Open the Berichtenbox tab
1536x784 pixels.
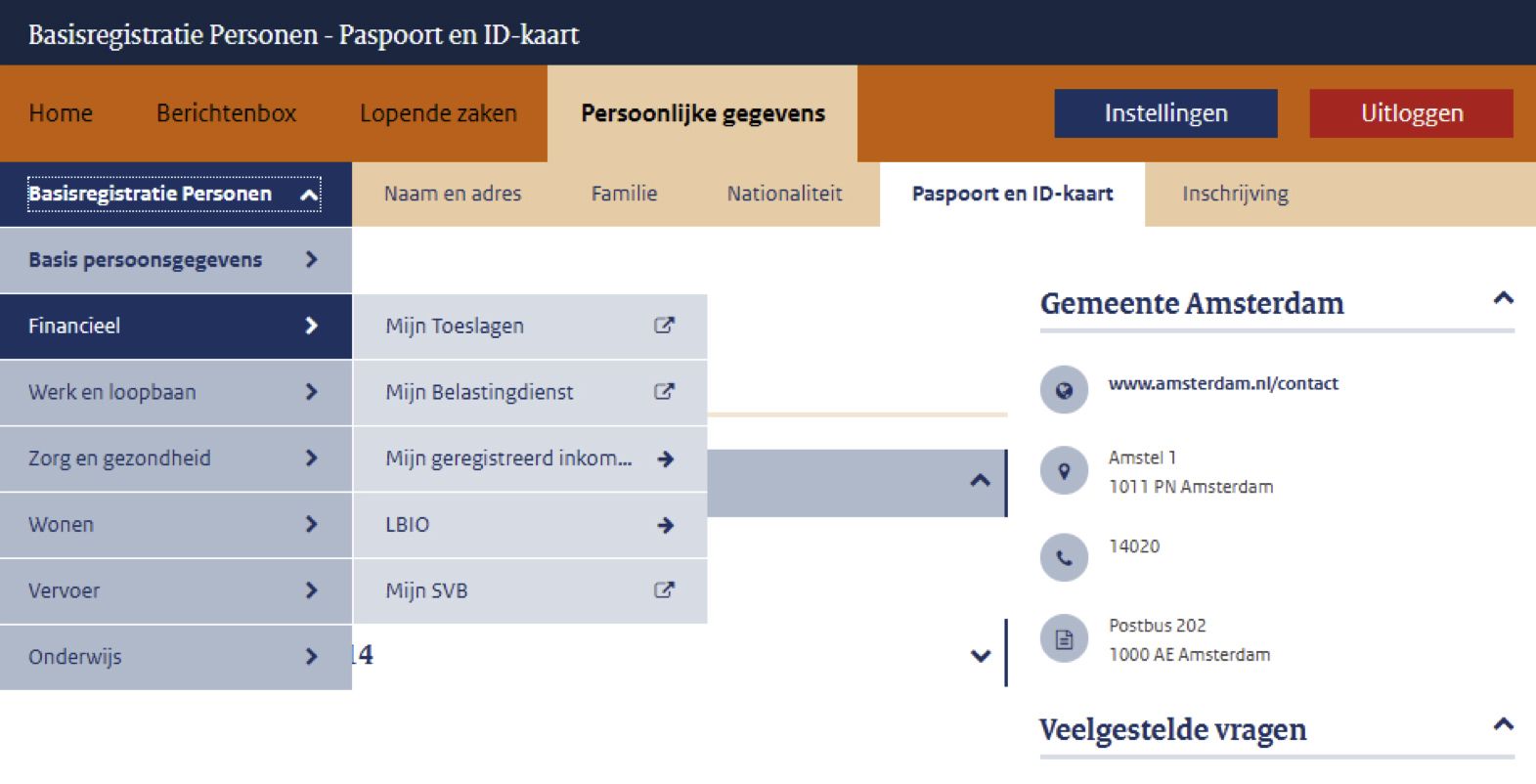226,113
